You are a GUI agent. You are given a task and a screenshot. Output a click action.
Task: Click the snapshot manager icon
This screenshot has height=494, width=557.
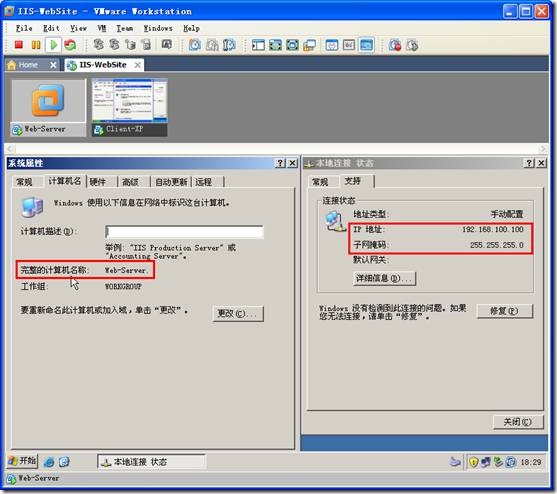pyautogui.click(x=229, y=45)
